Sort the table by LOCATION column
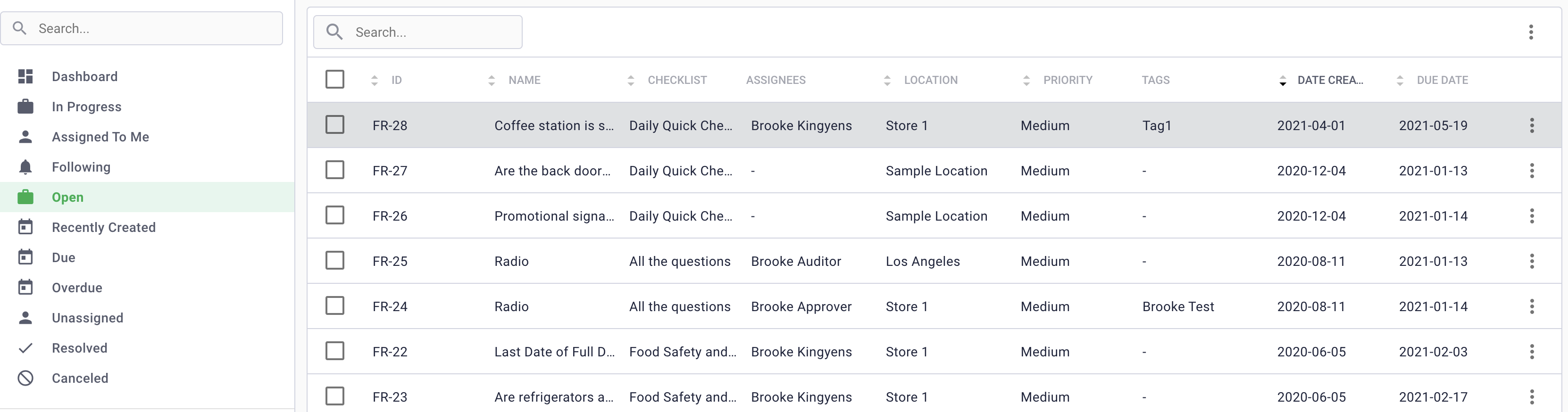This screenshot has width=1568, height=412. coord(920,80)
